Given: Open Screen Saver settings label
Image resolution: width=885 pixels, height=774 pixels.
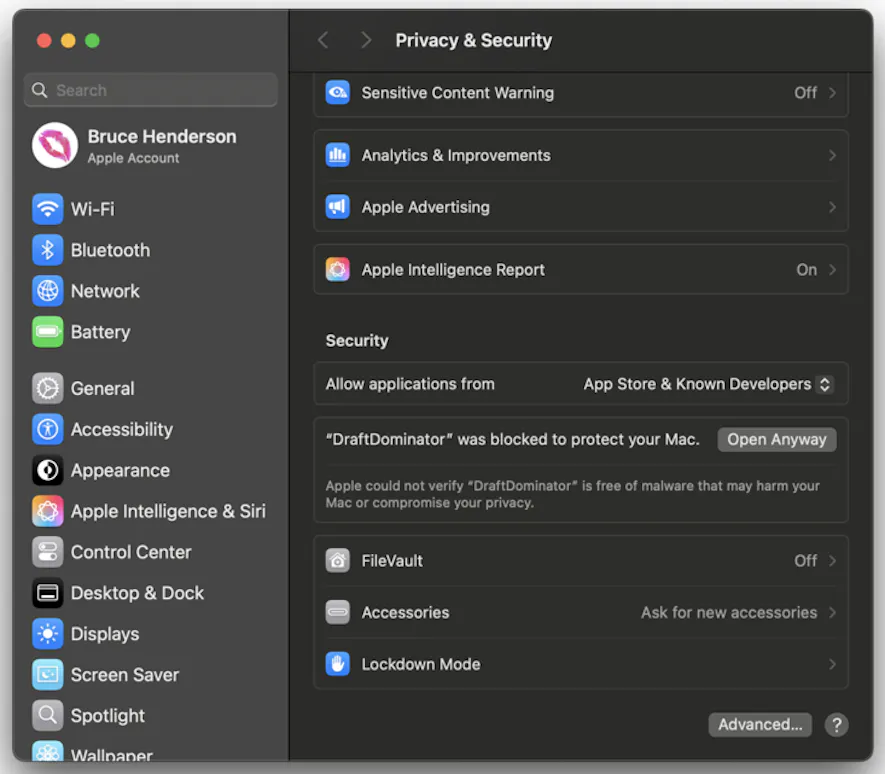Looking at the screenshot, I should (x=125, y=675).
